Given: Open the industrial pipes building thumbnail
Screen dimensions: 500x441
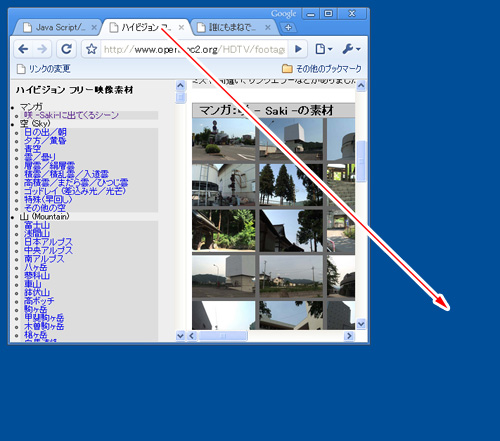Looking at the screenshot, I should (224, 185).
